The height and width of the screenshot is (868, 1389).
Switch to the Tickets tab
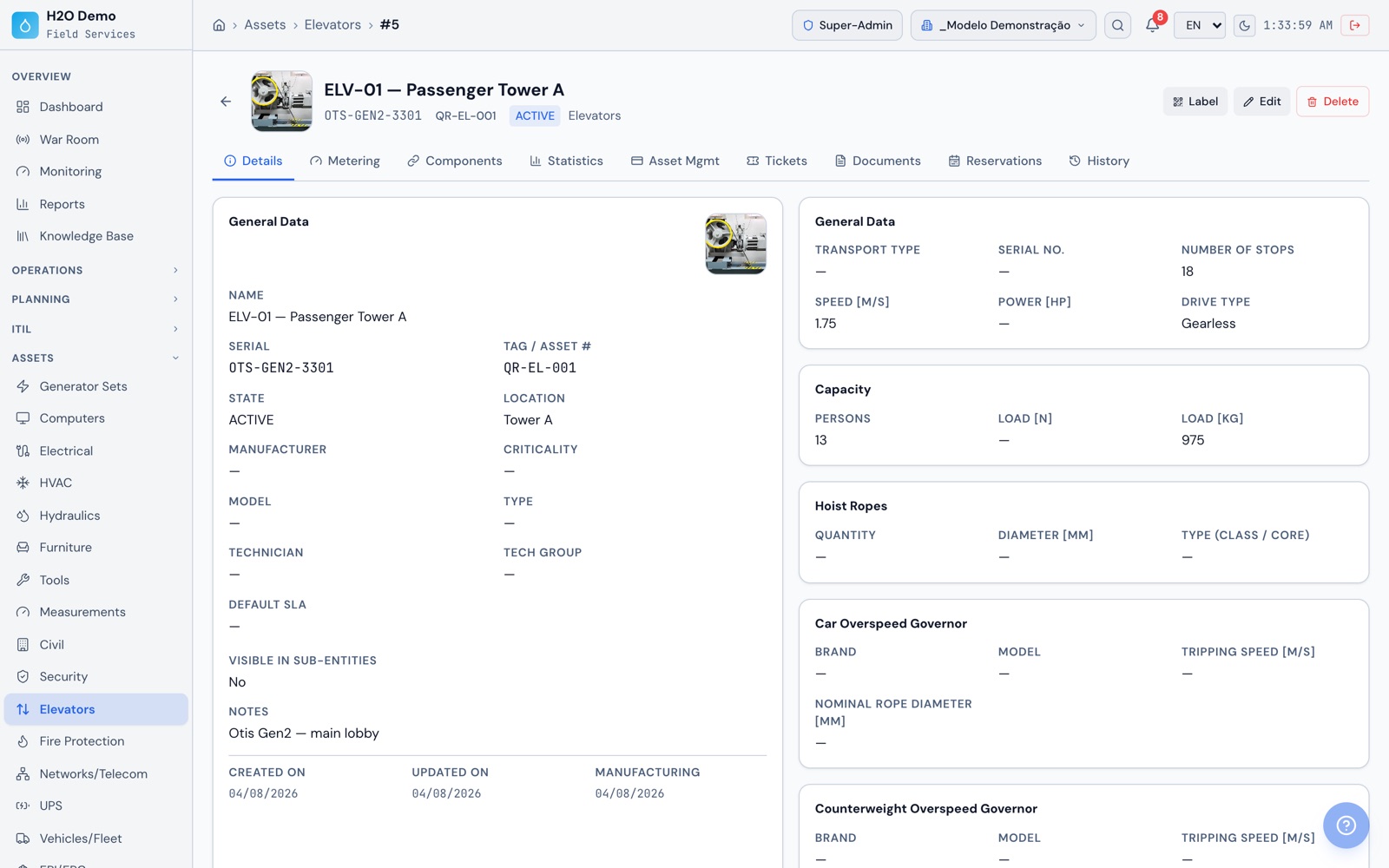777,161
